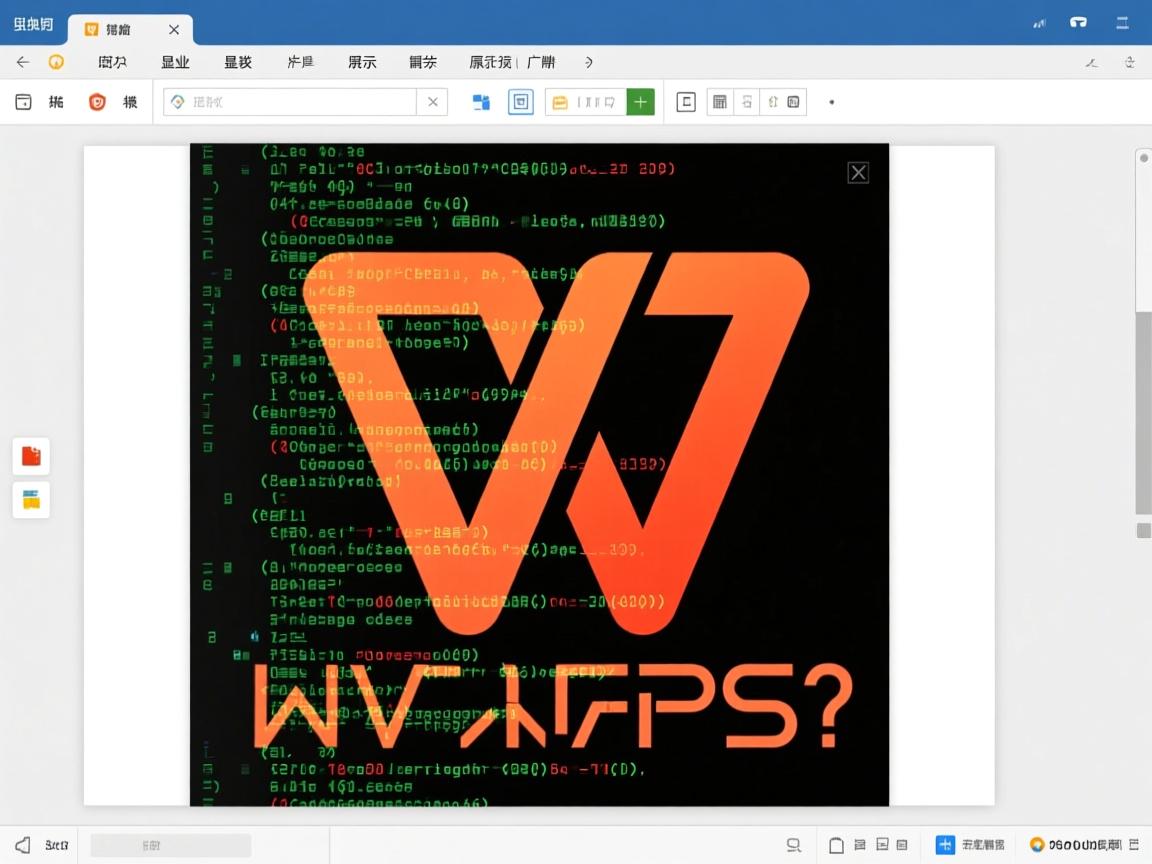Click the WPS security shield icon in toolbar
This screenshot has width=1152, height=864.
coord(95,101)
